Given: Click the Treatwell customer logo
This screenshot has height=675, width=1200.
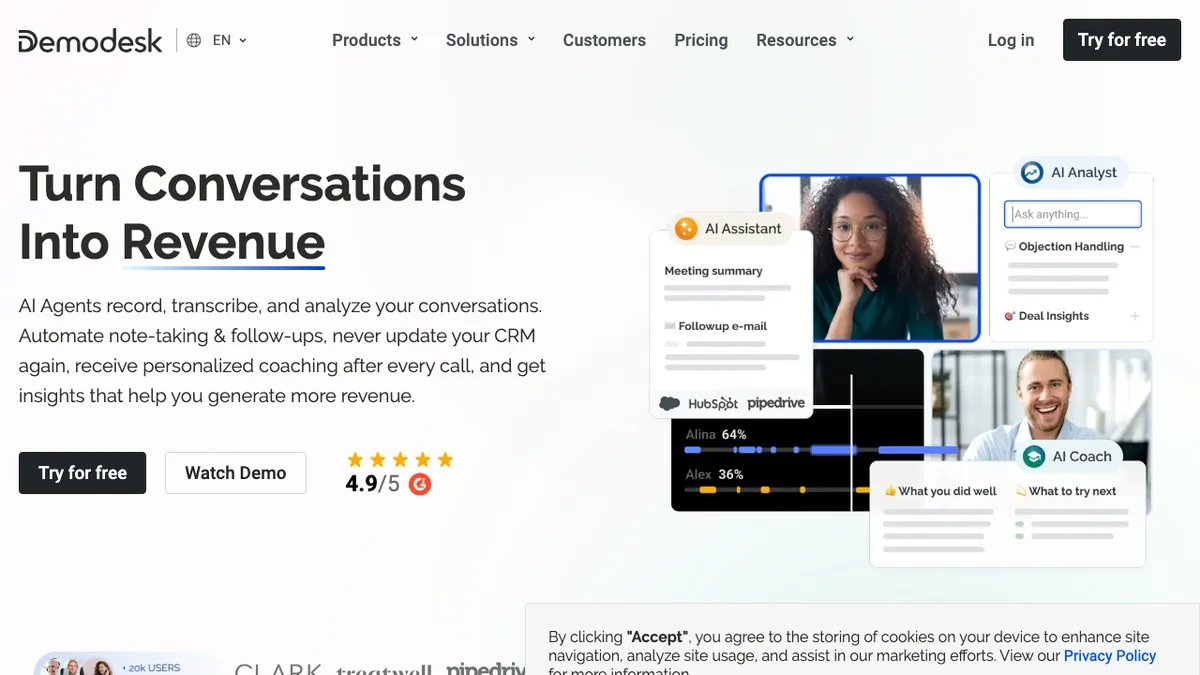Looking at the screenshot, I should (384, 669).
